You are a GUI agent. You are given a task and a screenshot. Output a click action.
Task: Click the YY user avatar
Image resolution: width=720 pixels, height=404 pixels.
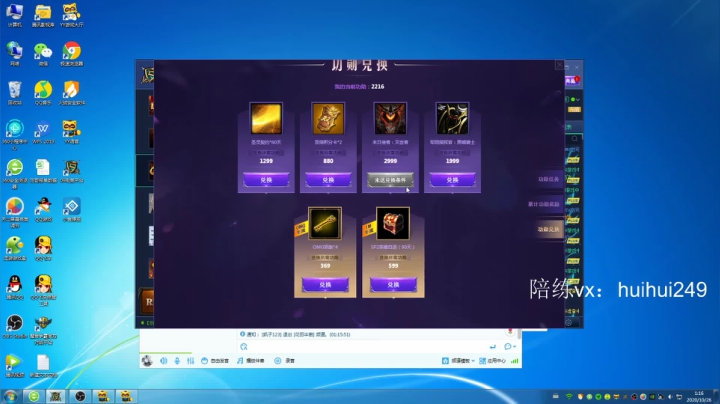(147, 361)
